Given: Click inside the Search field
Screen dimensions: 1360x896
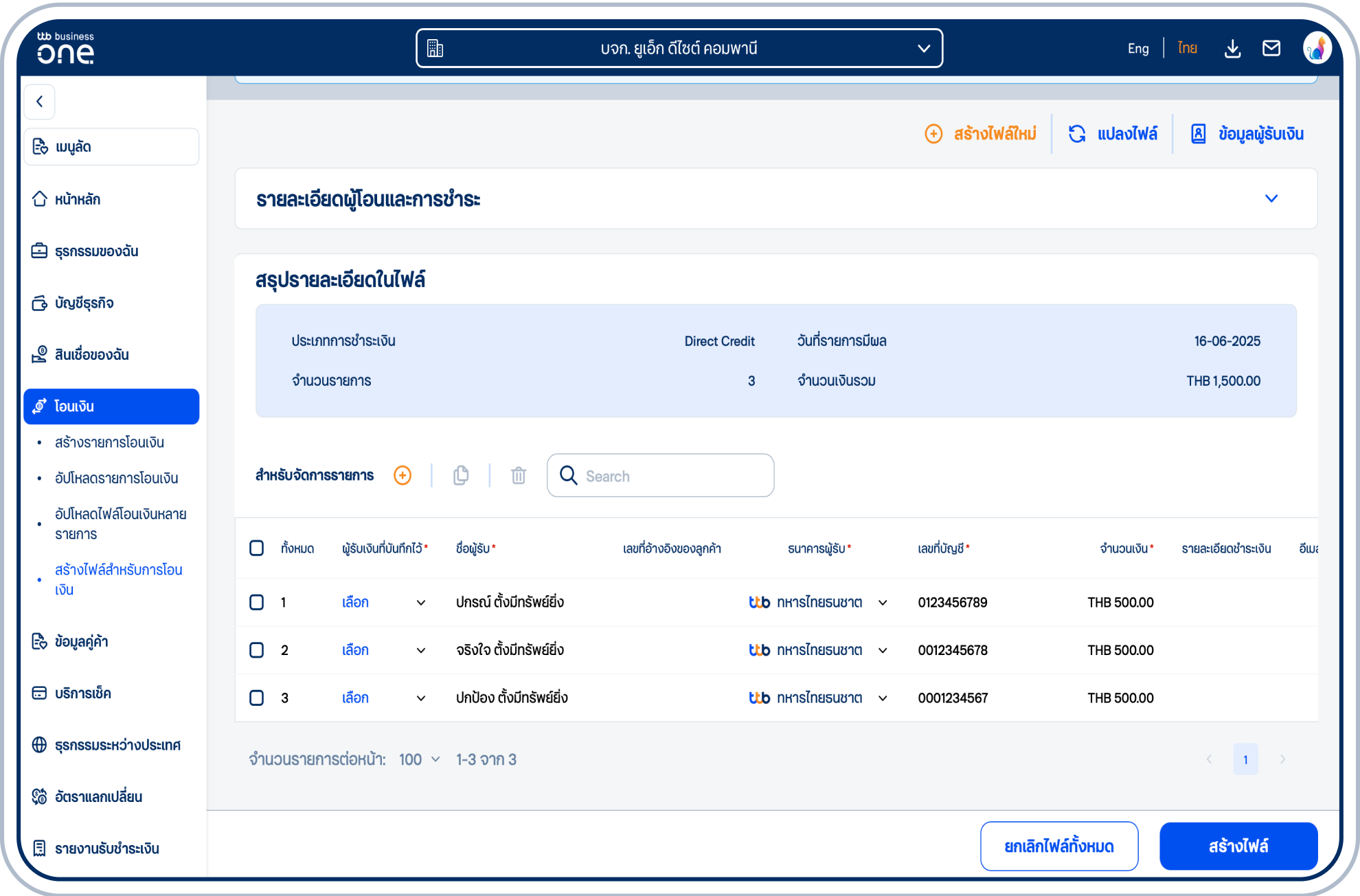Looking at the screenshot, I should [659, 475].
